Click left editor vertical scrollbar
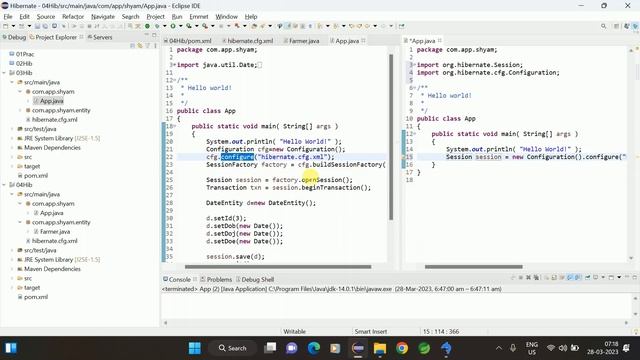This screenshot has width=640, height=360. coord(391,137)
